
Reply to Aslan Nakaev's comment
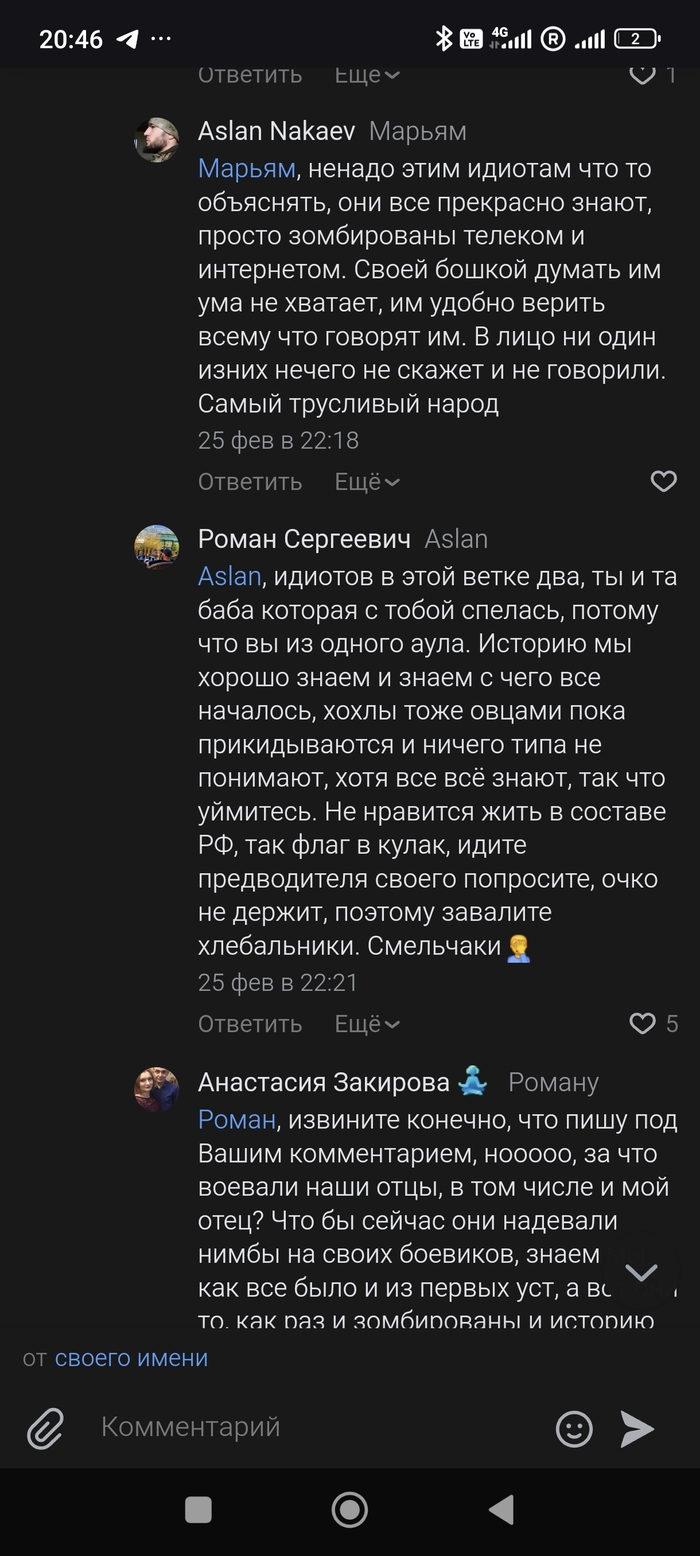coord(250,482)
